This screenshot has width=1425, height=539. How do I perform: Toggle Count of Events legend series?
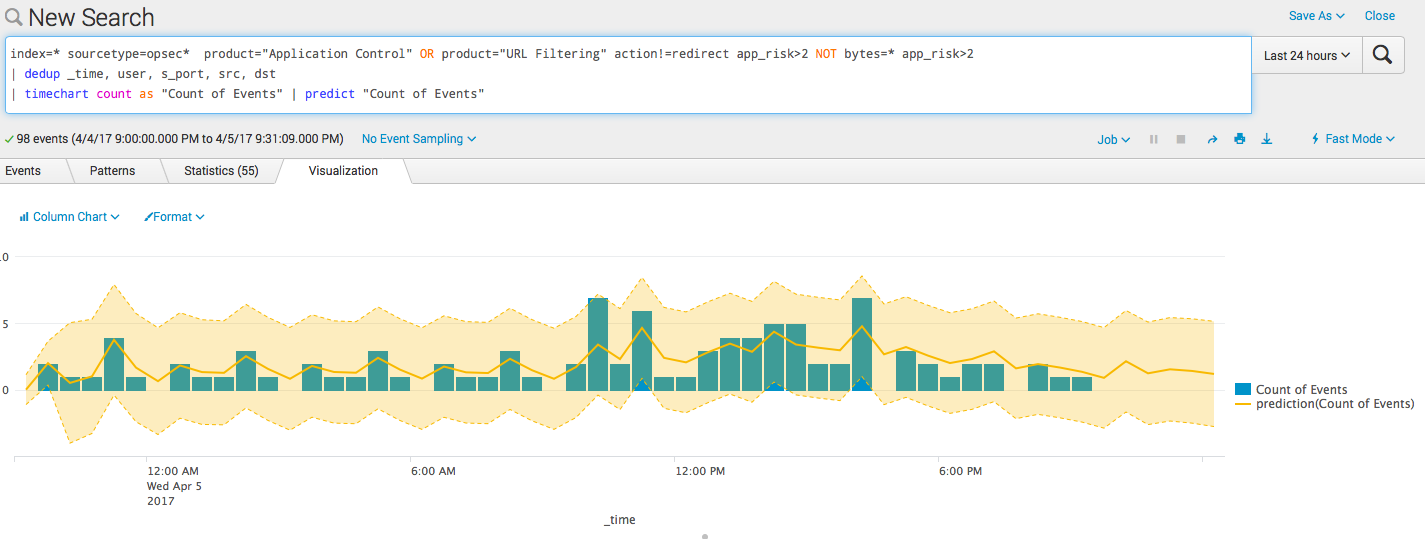pos(1243,390)
